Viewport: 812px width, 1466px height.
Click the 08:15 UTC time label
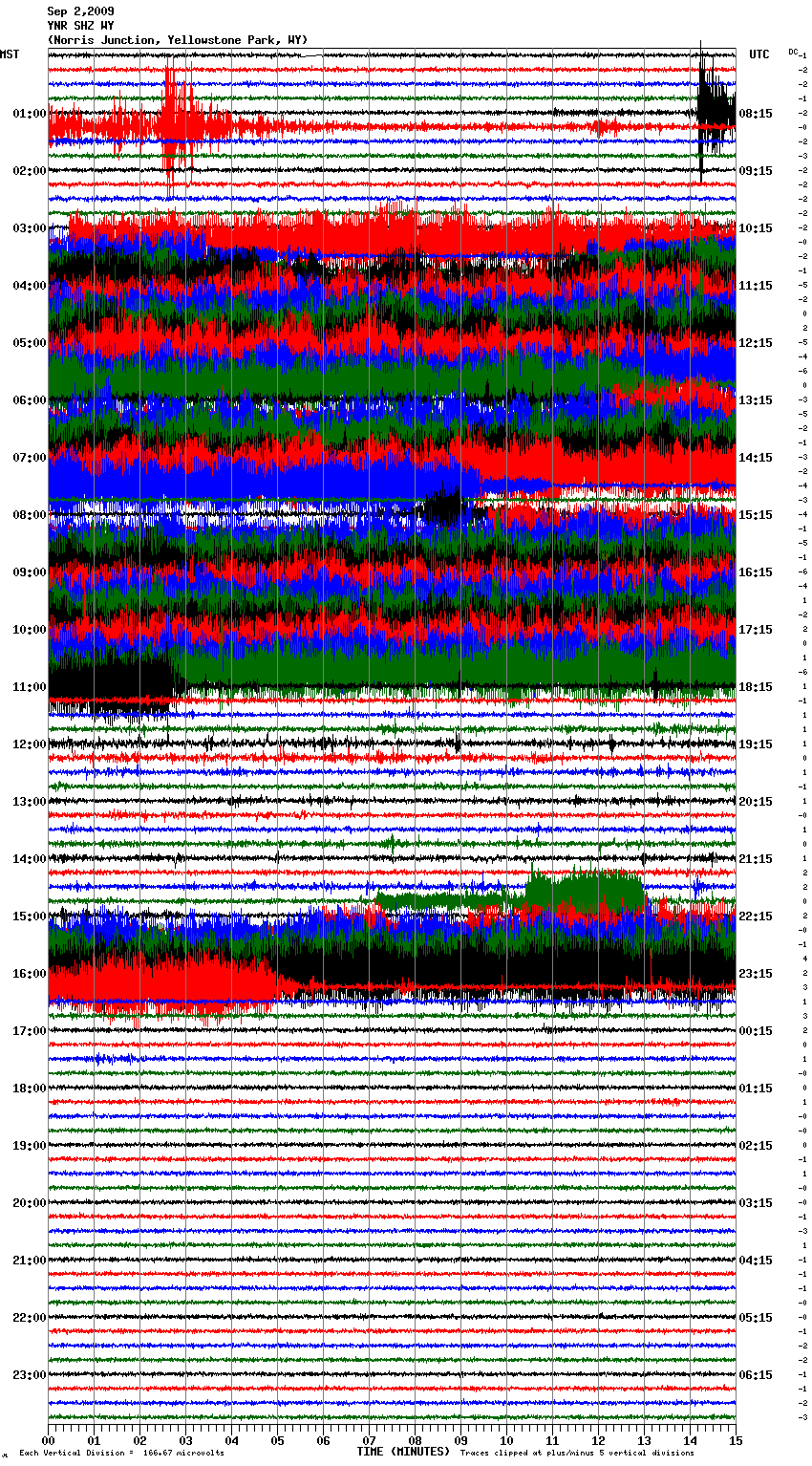coord(756,114)
